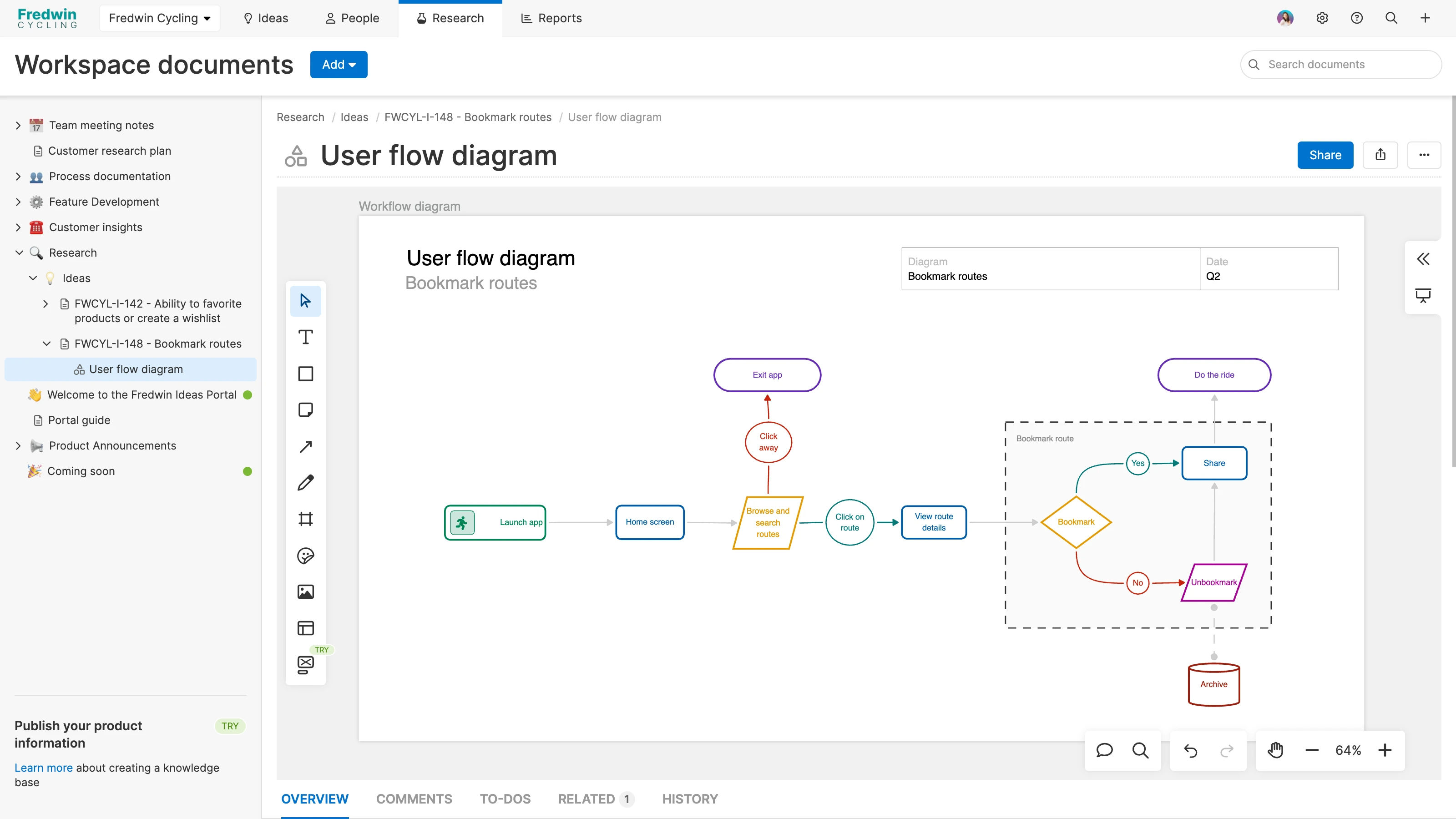Screen dimensions: 1456x819
Task: Open the Add dropdown button
Action: pyautogui.click(x=338, y=65)
